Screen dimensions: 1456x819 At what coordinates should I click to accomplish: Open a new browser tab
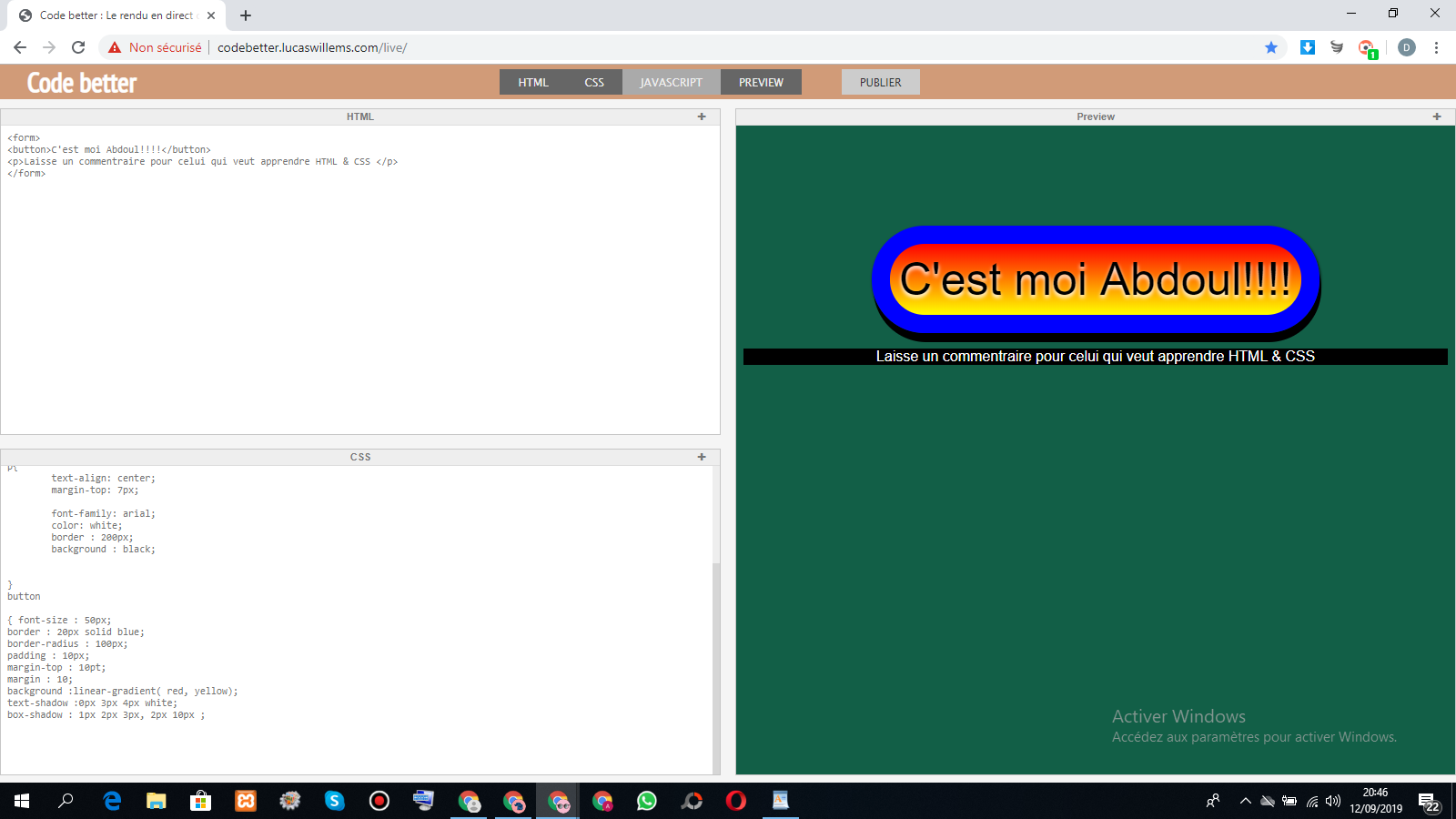pyautogui.click(x=246, y=15)
